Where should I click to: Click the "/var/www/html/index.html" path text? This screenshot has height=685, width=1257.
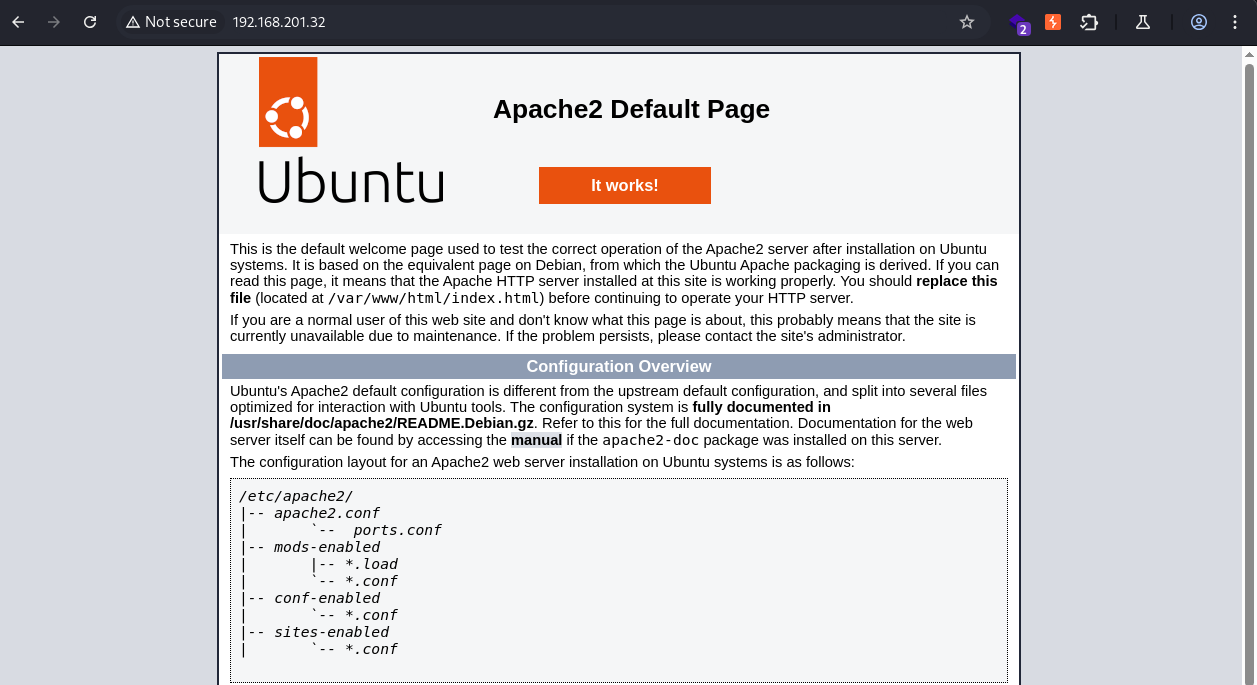tap(435, 298)
